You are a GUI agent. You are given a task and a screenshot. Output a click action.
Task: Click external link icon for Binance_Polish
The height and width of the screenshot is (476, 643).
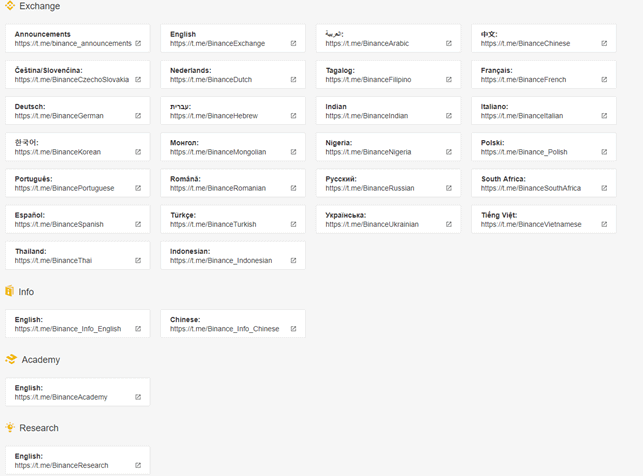tap(604, 152)
